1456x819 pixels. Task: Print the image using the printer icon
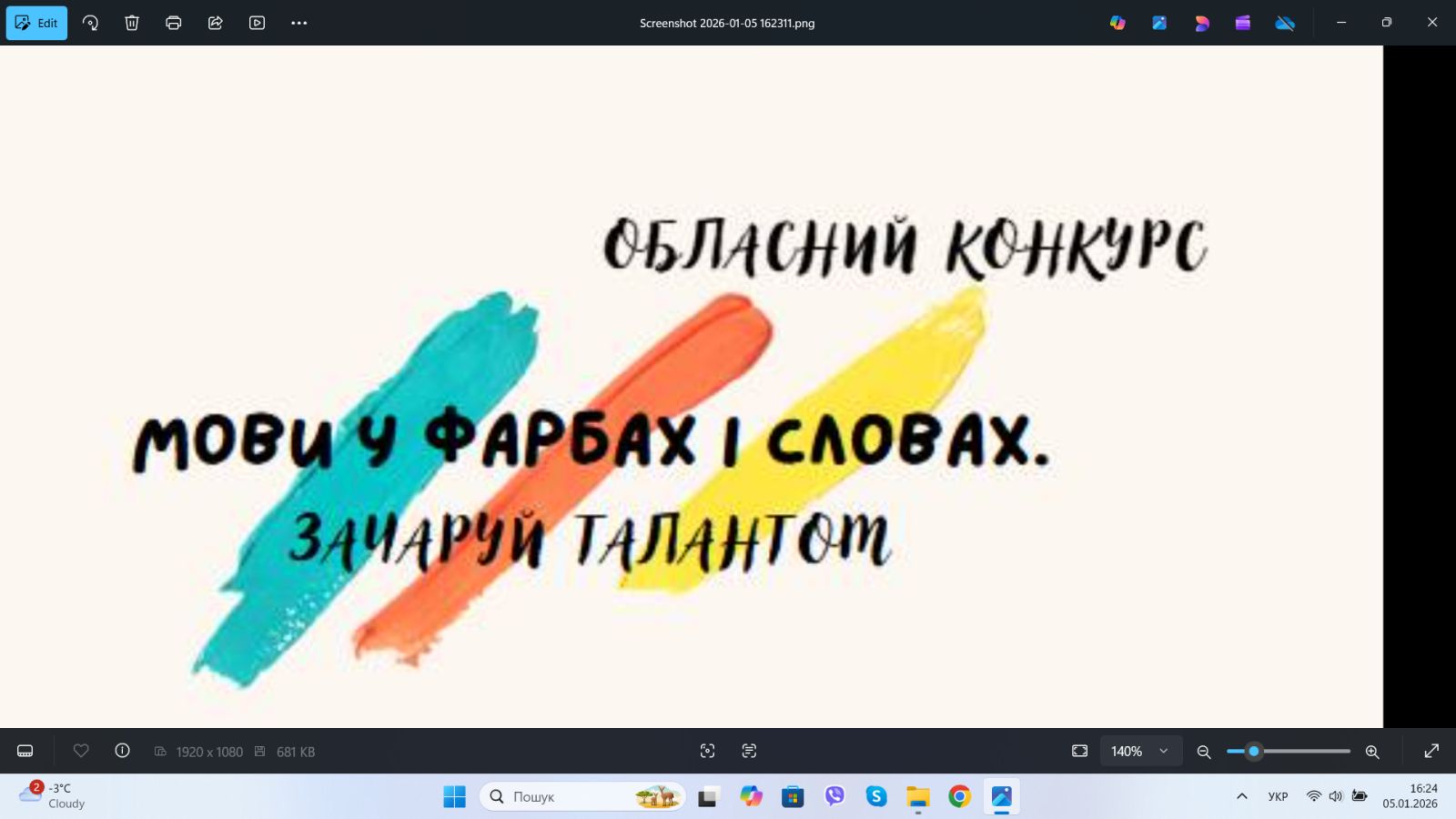pos(174,23)
